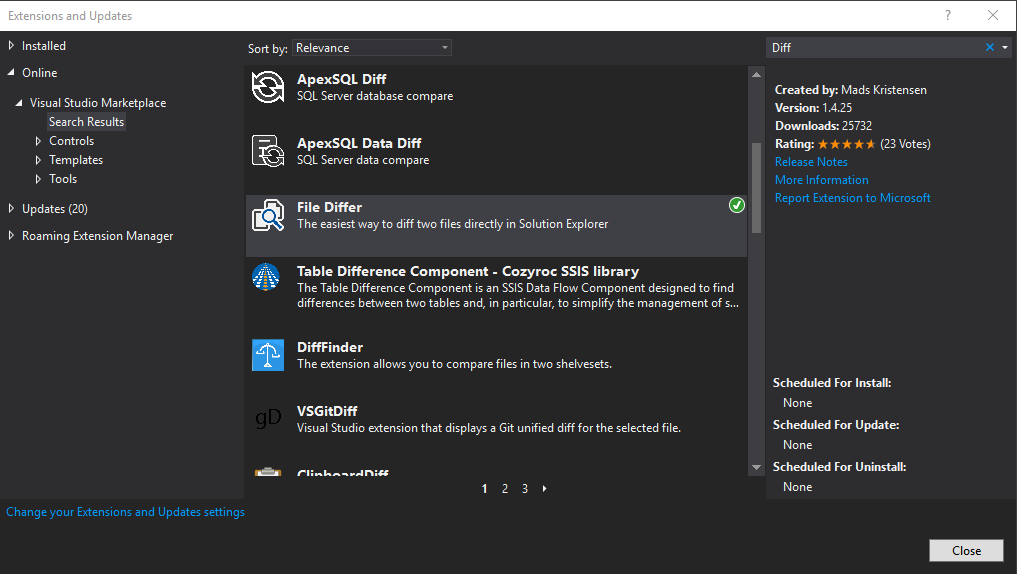Select the Search Results tree item

(86, 121)
